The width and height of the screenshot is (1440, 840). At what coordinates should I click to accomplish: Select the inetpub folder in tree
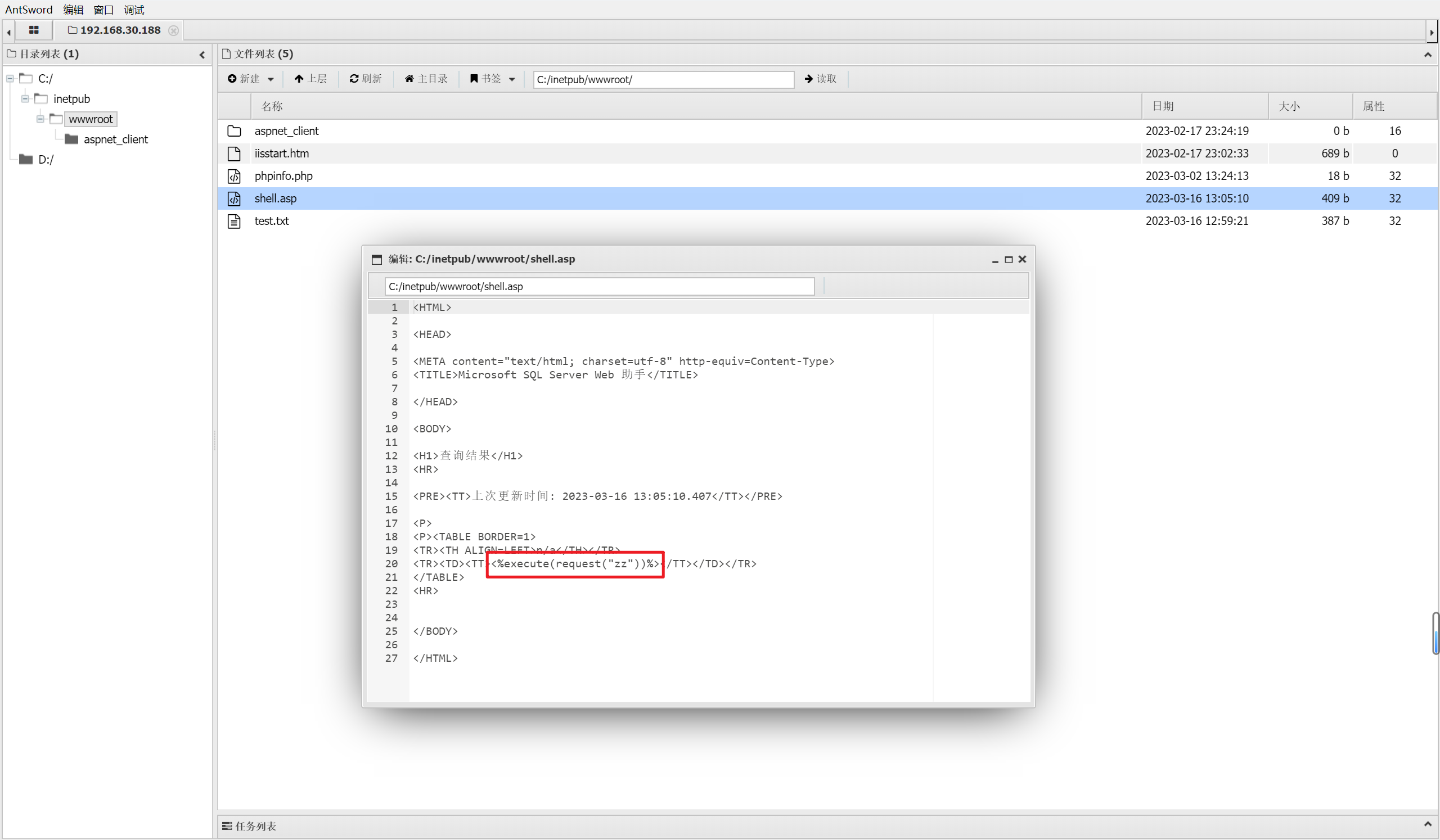tap(72, 99)
